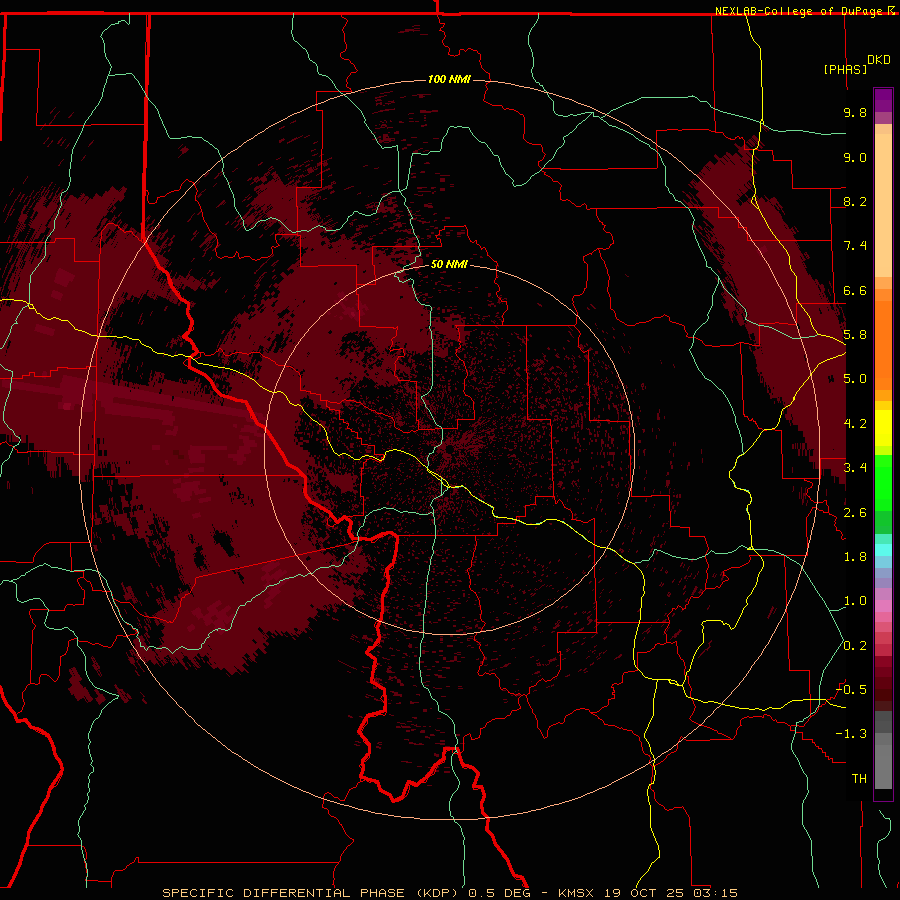Click the 3.4 legend value
The image size is (900, 900).
tap(855, 468)
